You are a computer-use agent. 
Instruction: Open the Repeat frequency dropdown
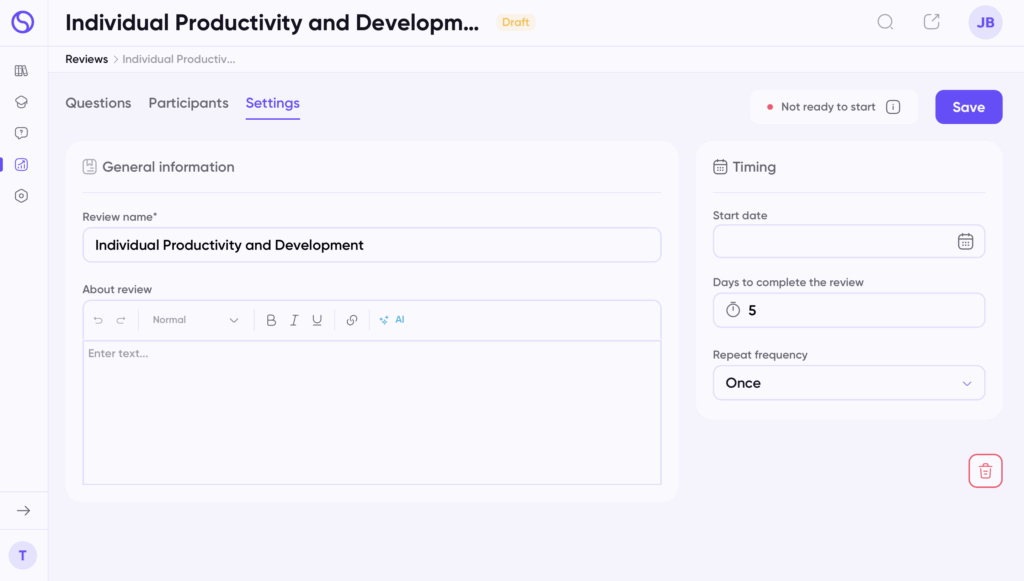848,383
